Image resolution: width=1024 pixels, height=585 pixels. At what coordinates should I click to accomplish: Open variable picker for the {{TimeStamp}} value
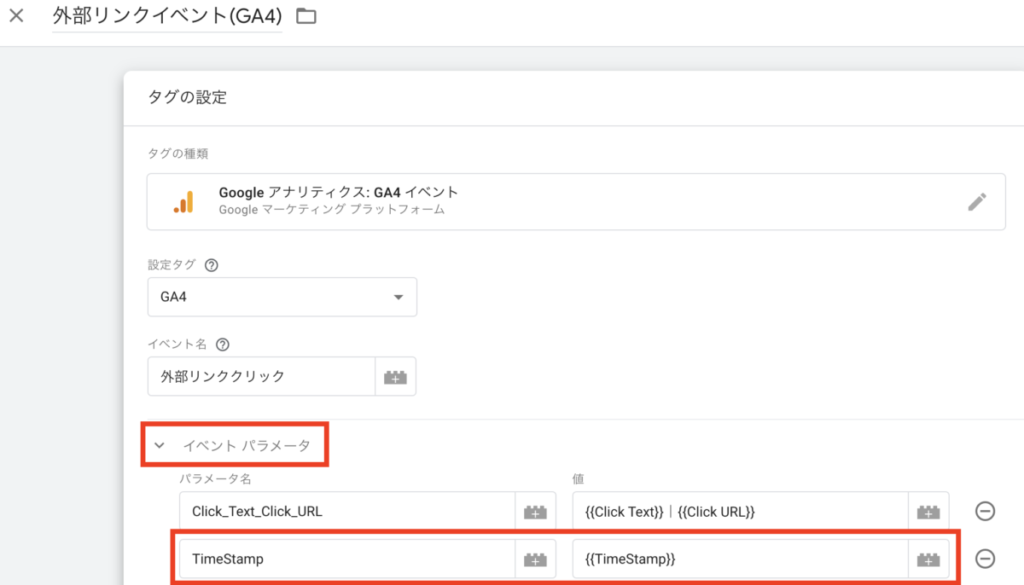[x=927, y=559]
